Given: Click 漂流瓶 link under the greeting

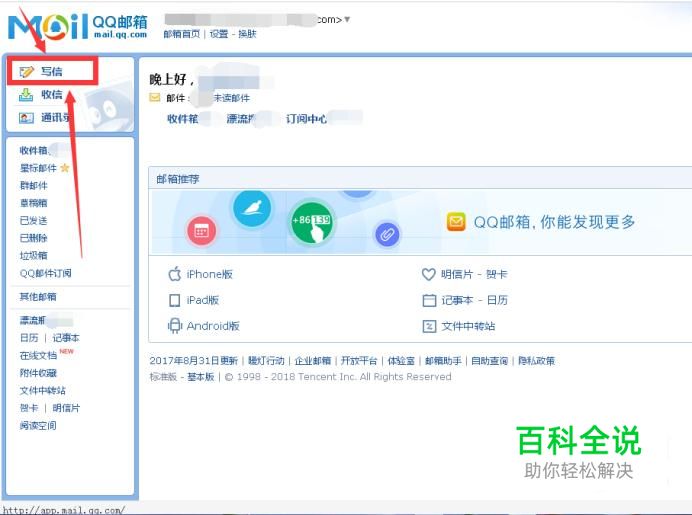Looking at the screenshot, I should (x=241, y=119).
